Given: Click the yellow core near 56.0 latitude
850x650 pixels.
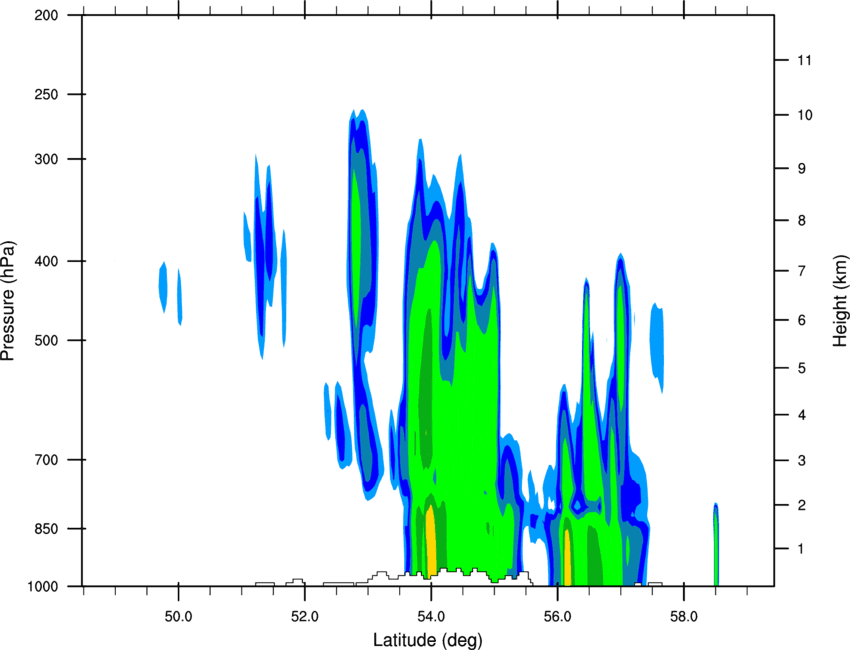Looking at the screenshot, I should coord(567,557).
